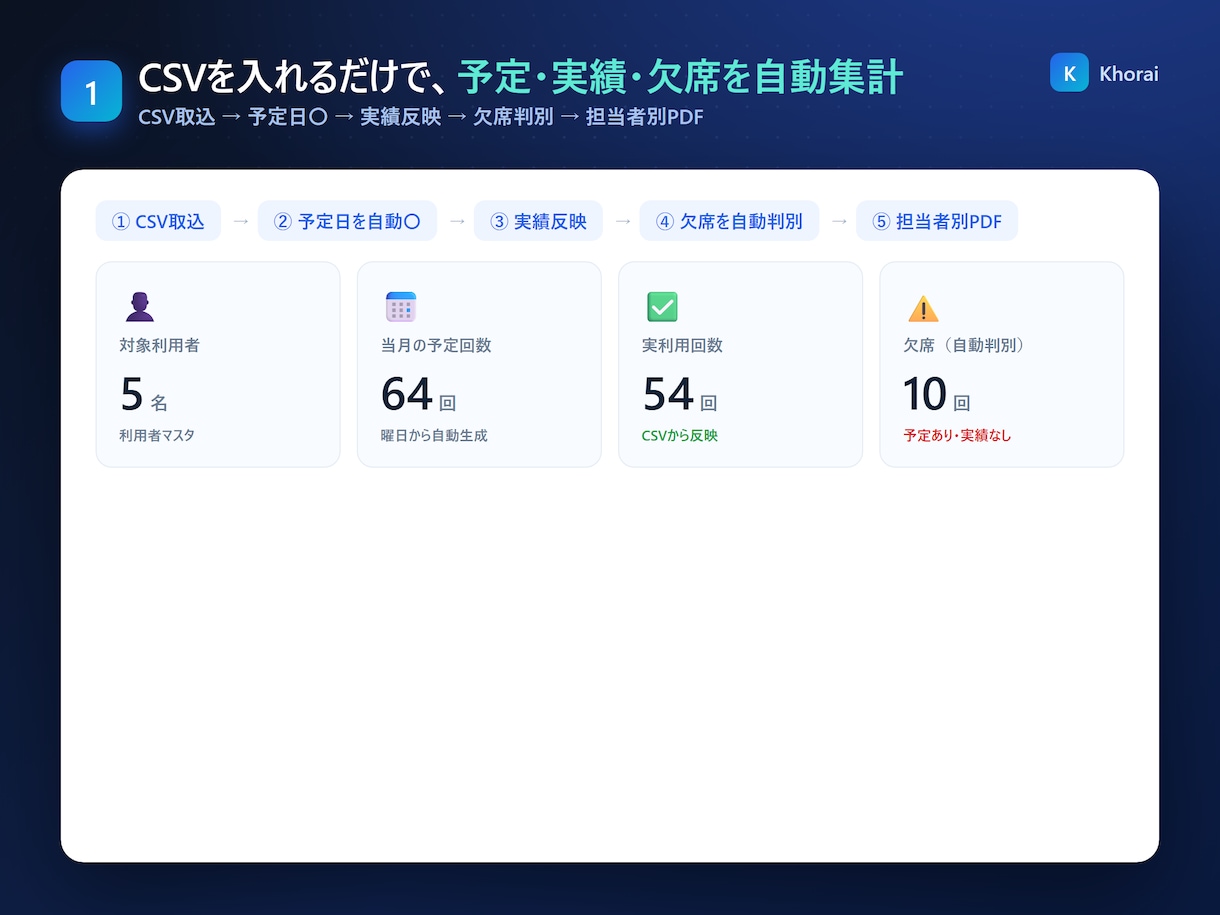Click the 実利用回数 label

tap(682, 345)
